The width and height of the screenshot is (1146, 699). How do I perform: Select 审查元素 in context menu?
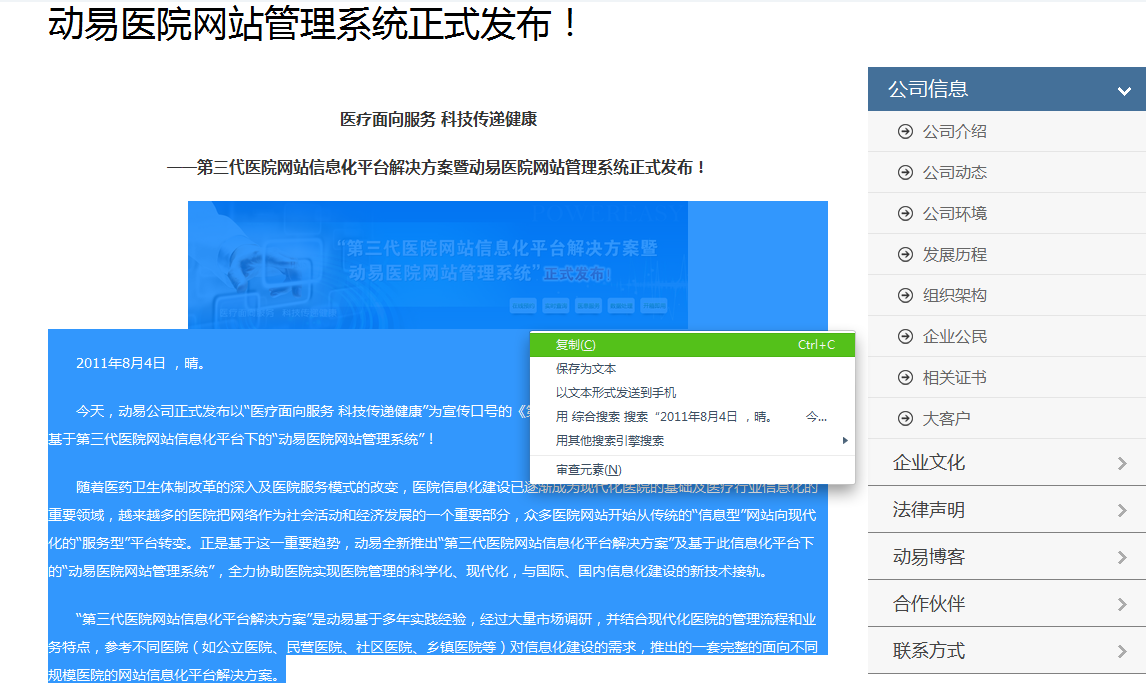[x=589, y=470]
